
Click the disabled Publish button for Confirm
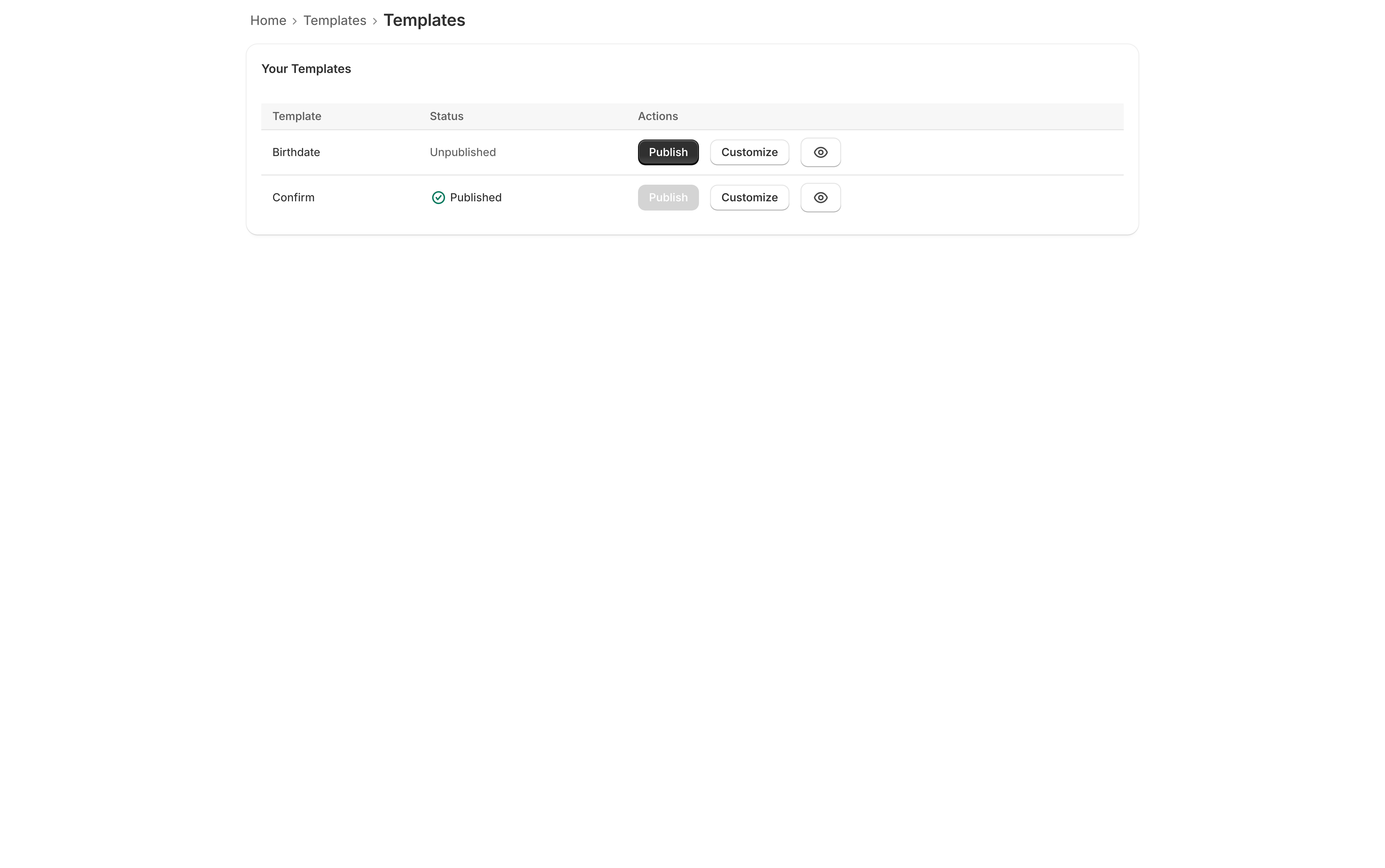[668, 197]
